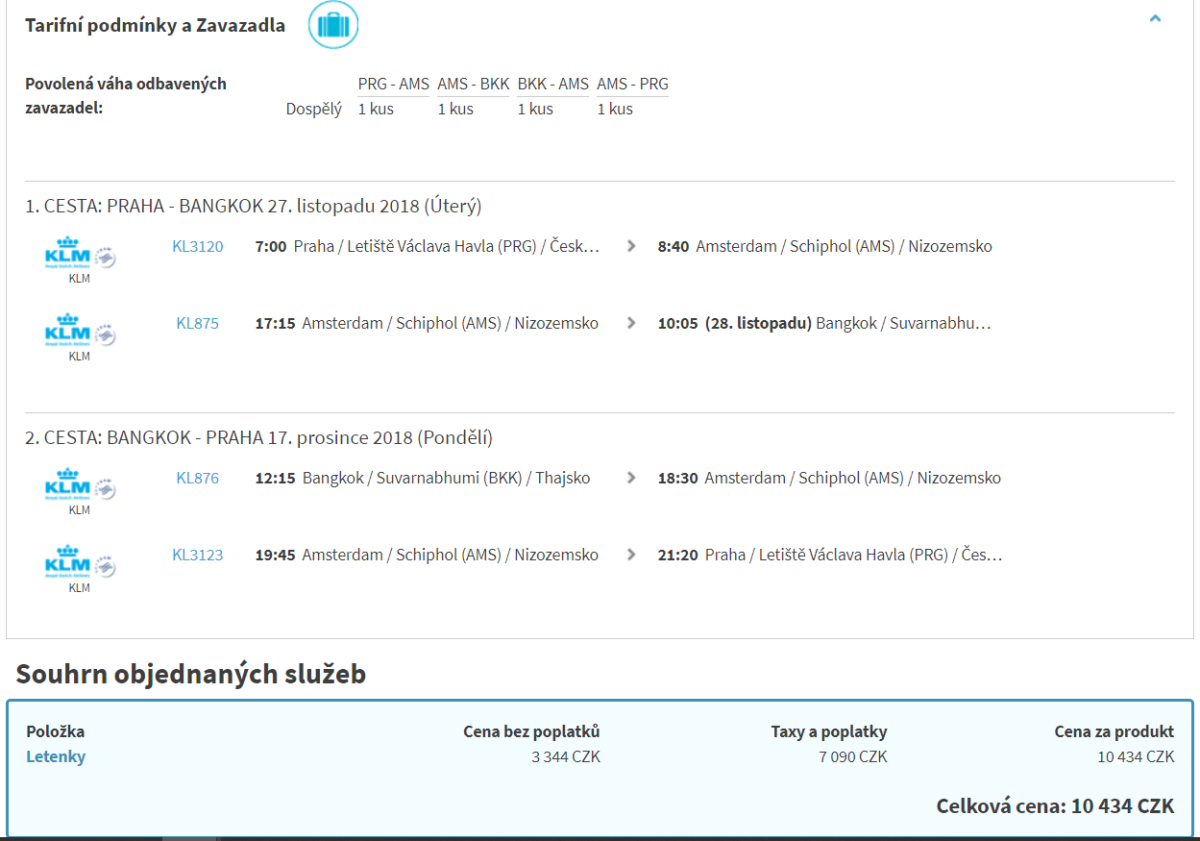
Task: Open flight number KL876 details
Action: 197,478
